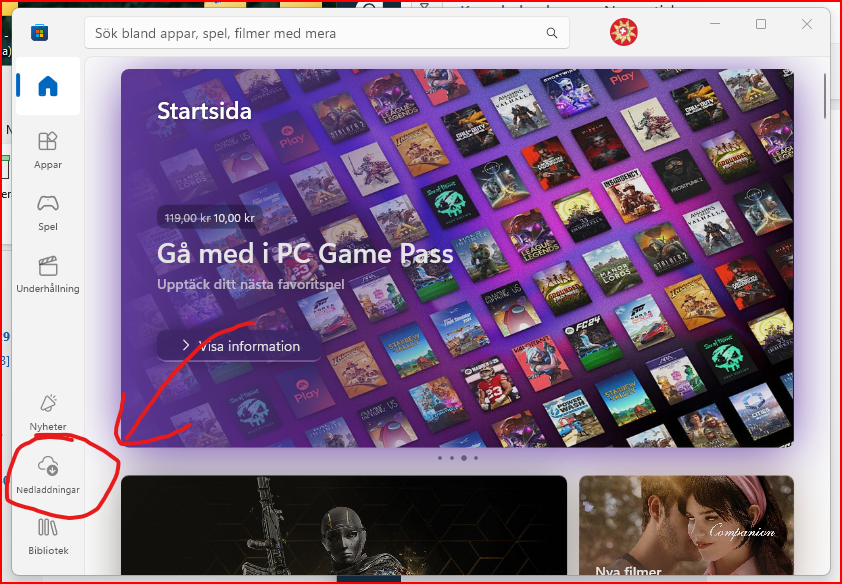Screen dimensions: 842x584
Task: Maximize the Microsoft Store window
Action: tap(761, 24)
